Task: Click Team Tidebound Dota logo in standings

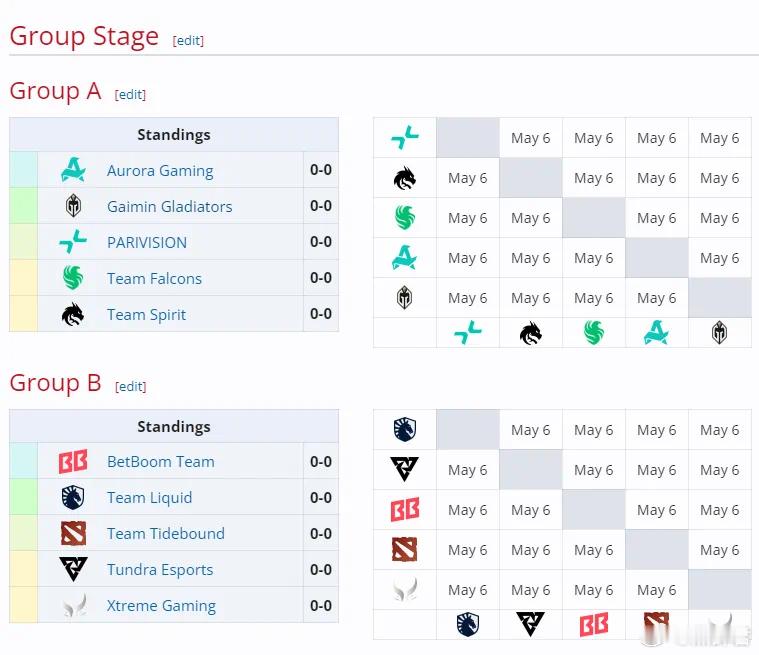Action: (73, 533)
